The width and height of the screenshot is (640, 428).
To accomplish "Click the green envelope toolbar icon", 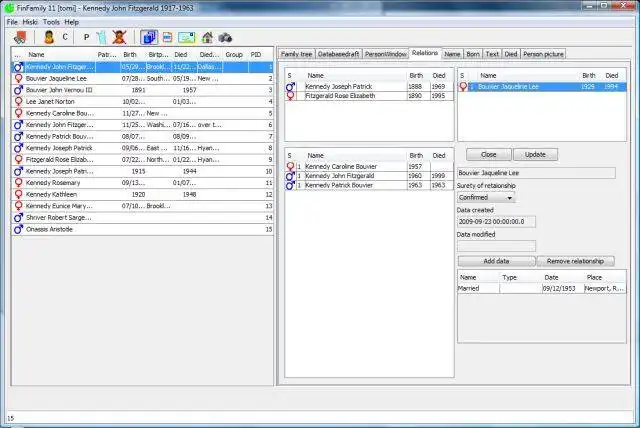I will [x=187, y=38].
